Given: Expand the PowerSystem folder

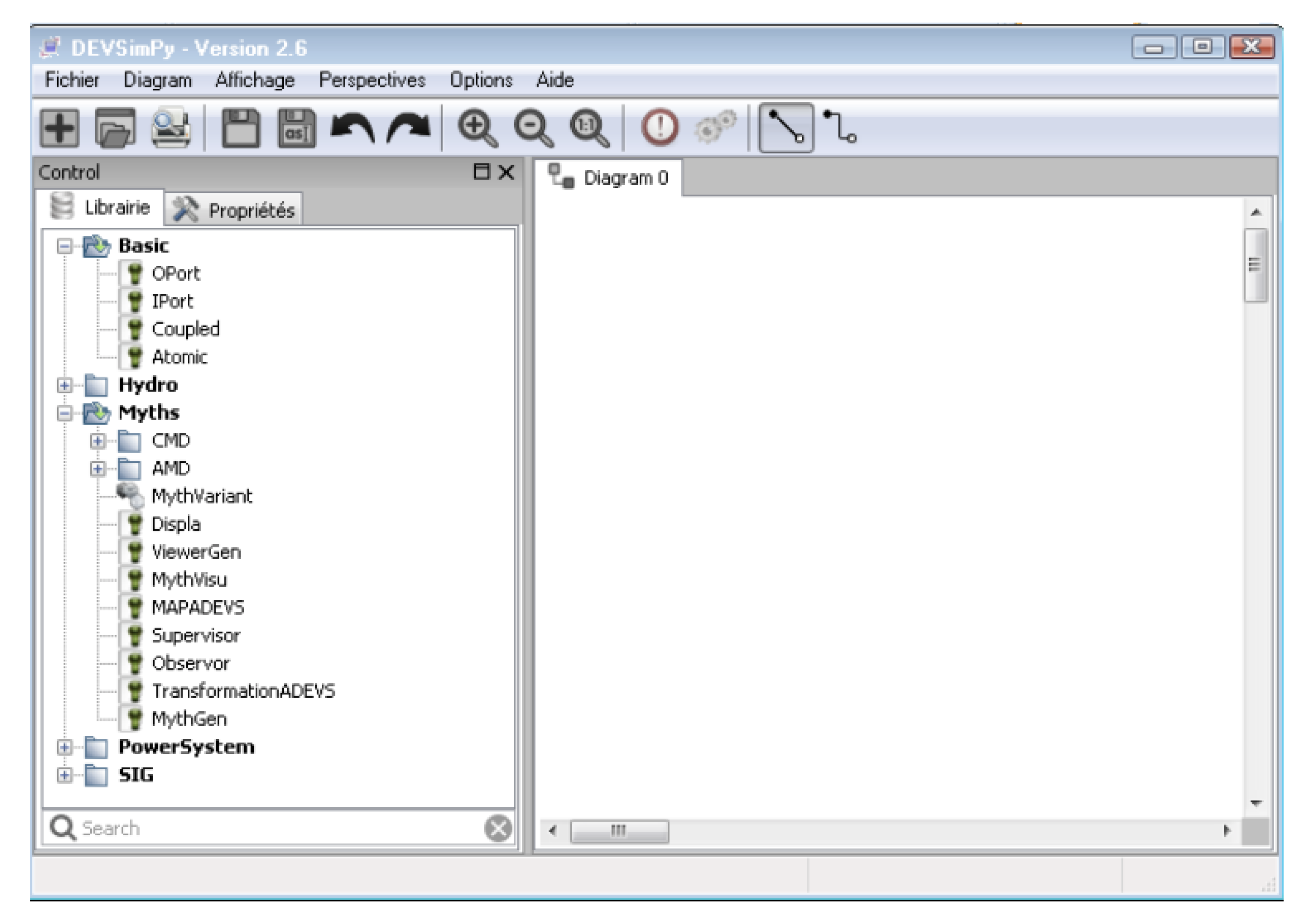Looking at the screenshot, I should tap(64, 748).
